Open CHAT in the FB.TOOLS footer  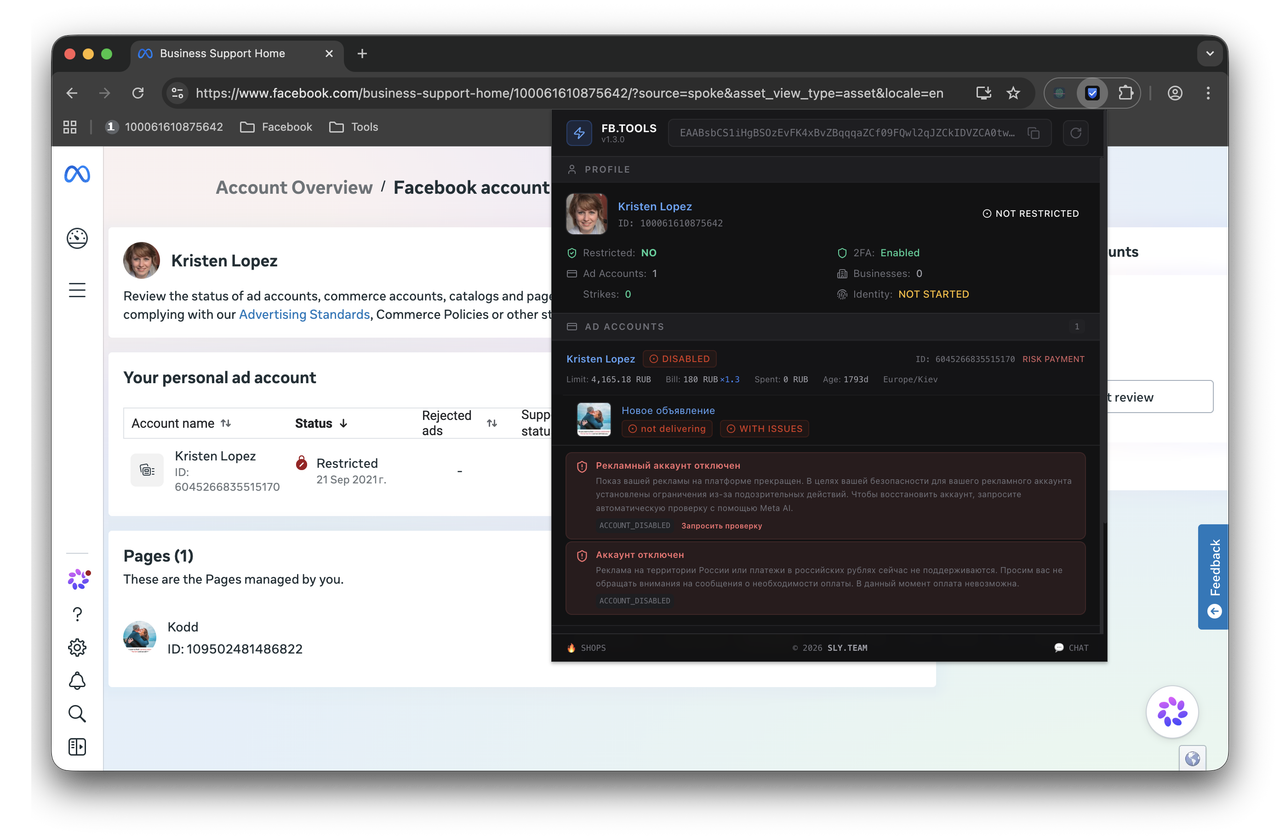(1071, 648)
